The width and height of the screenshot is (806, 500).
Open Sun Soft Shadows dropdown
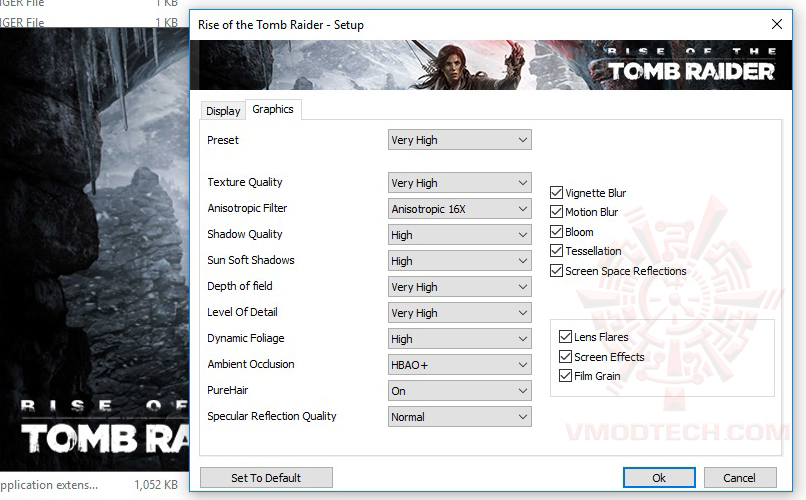point(460,261)
